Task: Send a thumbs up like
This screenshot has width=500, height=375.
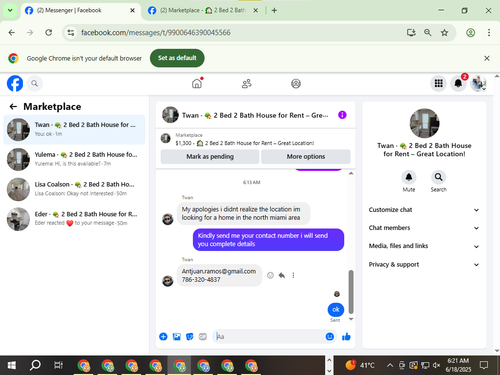Action: tap(346, 337)
